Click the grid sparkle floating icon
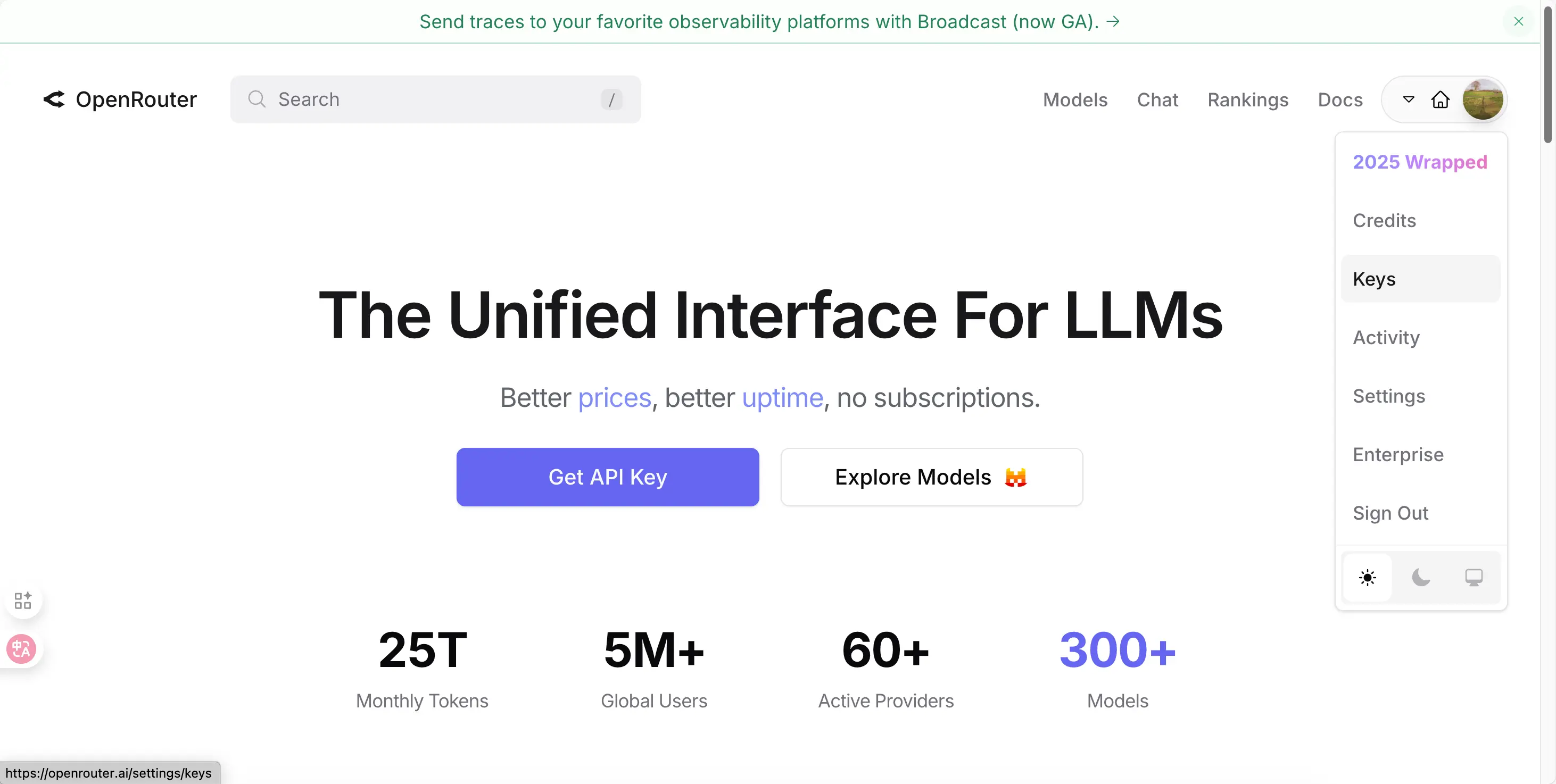The image size is (1556, 784). [23, 600]
